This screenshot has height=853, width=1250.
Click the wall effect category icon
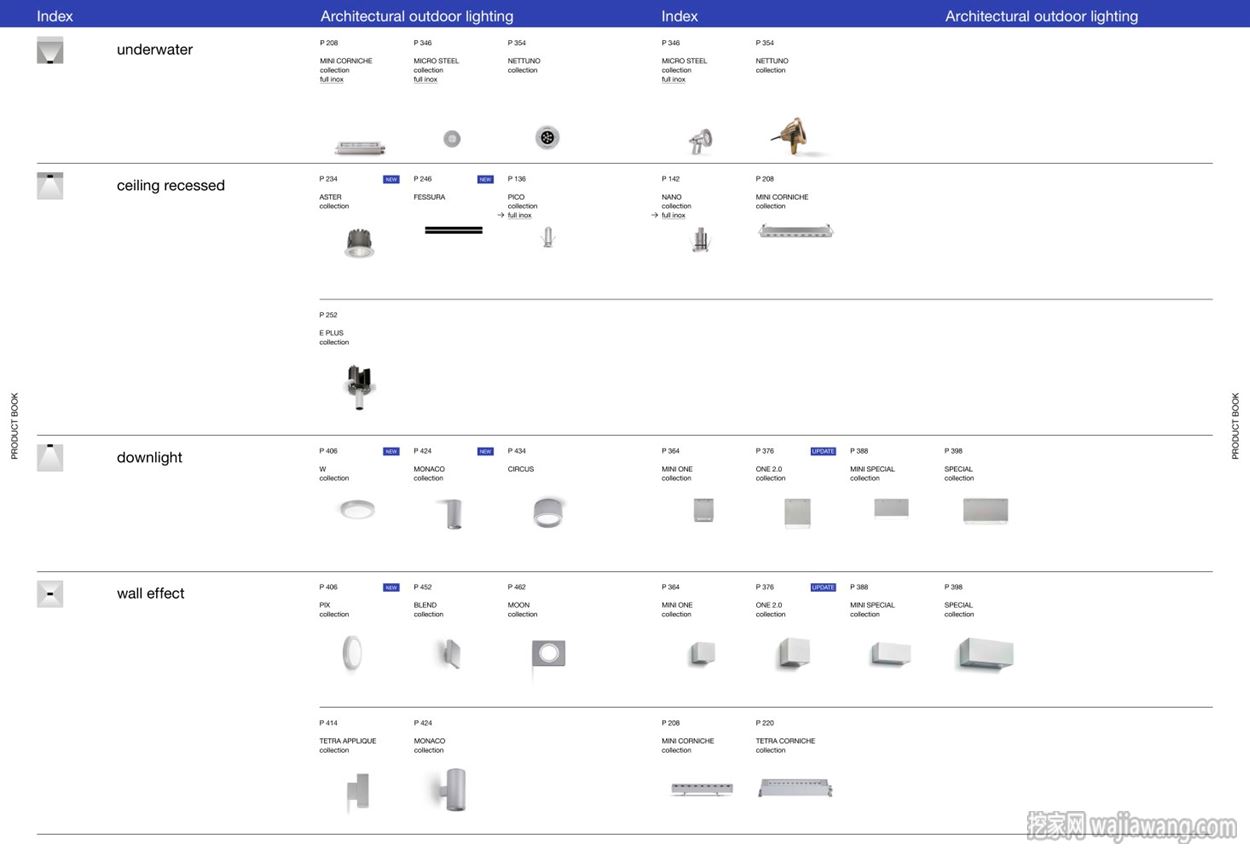coord(50,594)
